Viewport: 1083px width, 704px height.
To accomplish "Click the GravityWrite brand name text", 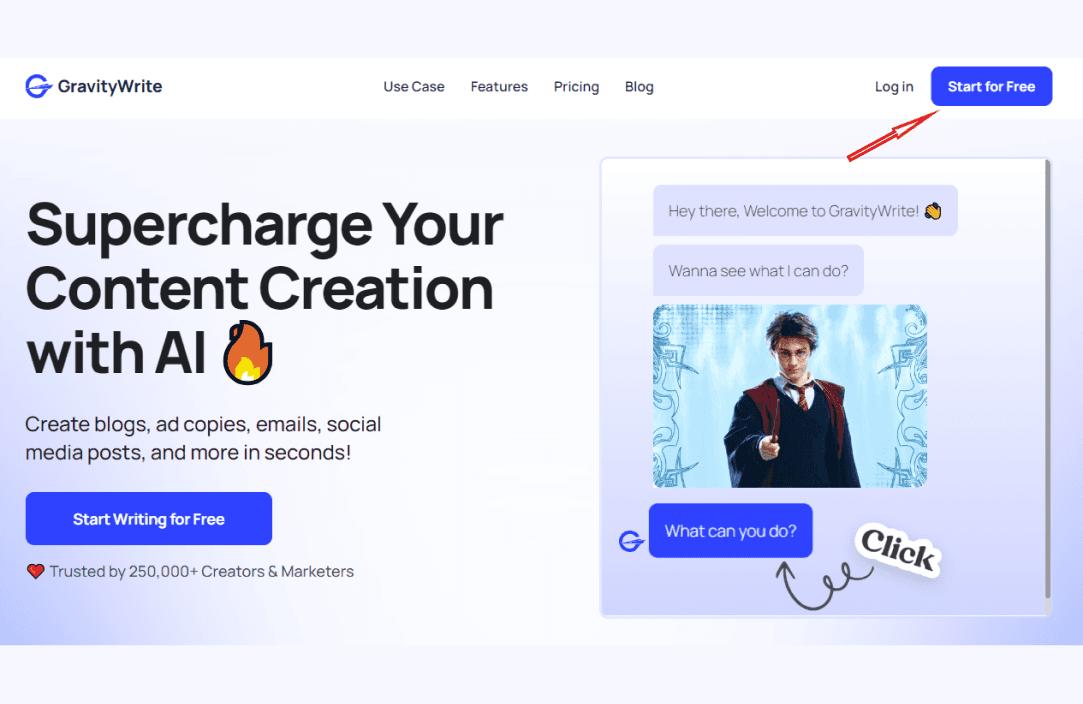I will [x=110, y=86].
